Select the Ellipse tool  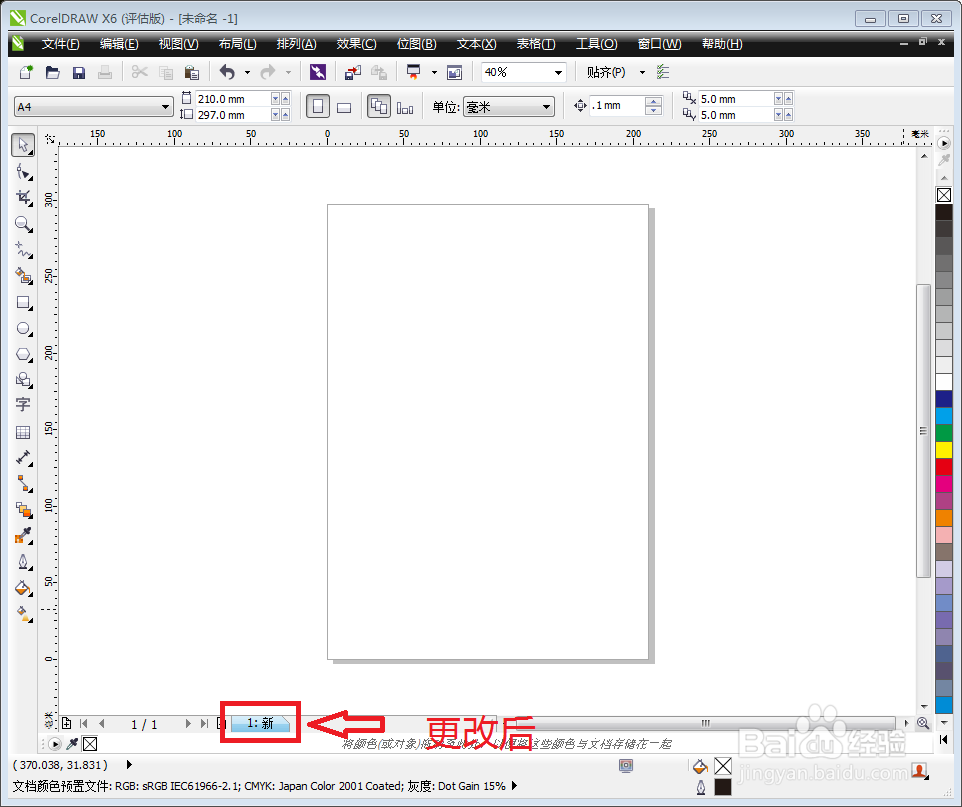click(x=23, y=328)
